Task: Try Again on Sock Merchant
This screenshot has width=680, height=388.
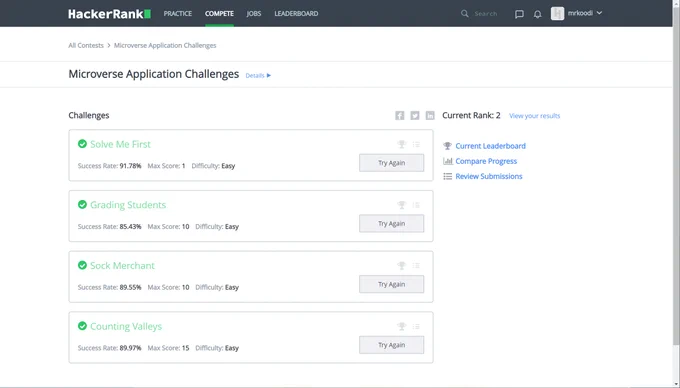Action: (392, 284)
